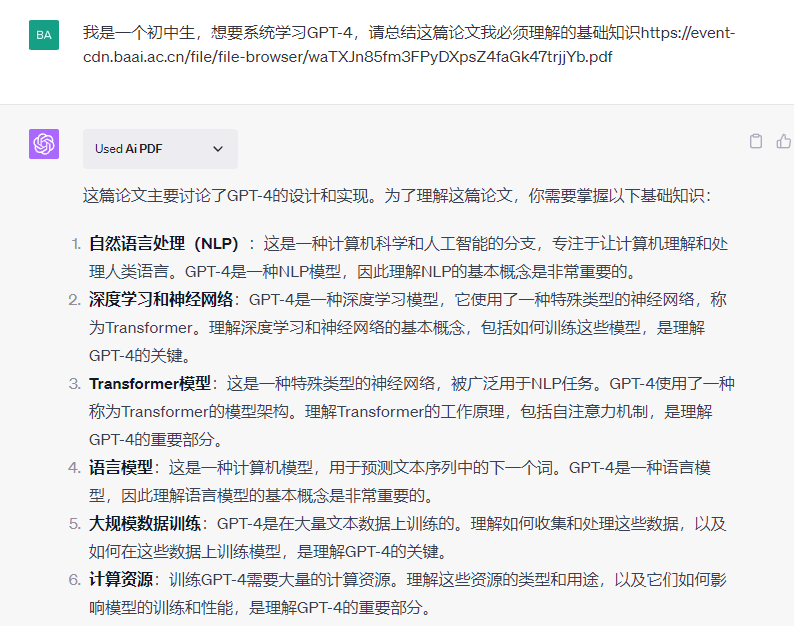
Task: Click the heading Transformer模型
Action: [x=150, y=383]
